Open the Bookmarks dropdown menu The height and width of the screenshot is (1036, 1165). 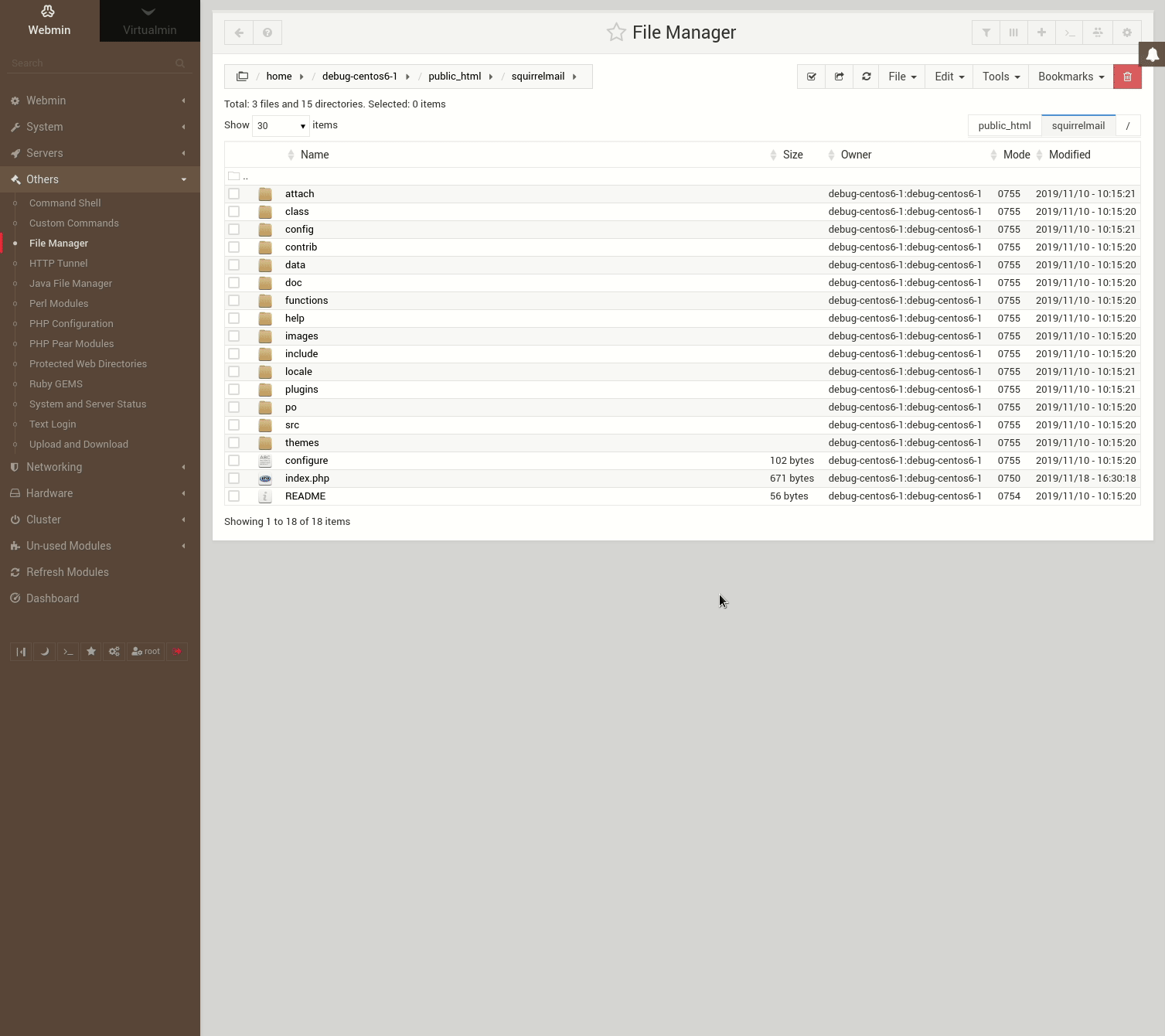tap(1071, 77)
